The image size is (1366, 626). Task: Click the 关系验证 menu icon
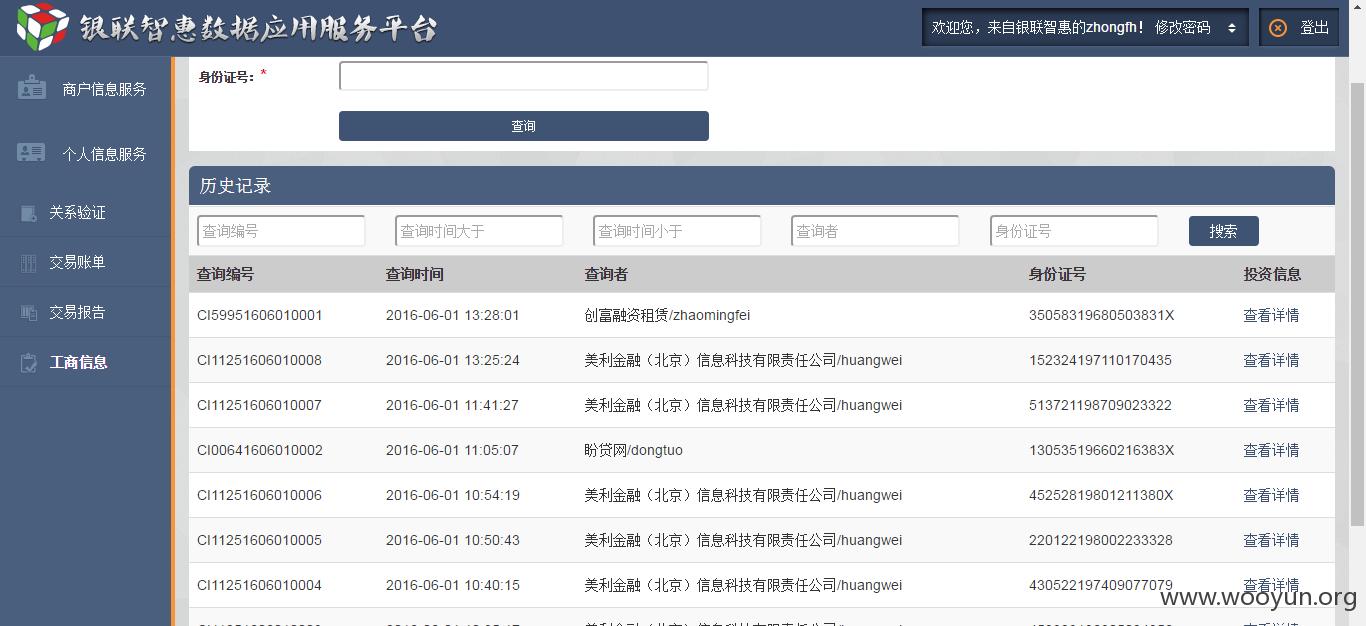point(29,213)
